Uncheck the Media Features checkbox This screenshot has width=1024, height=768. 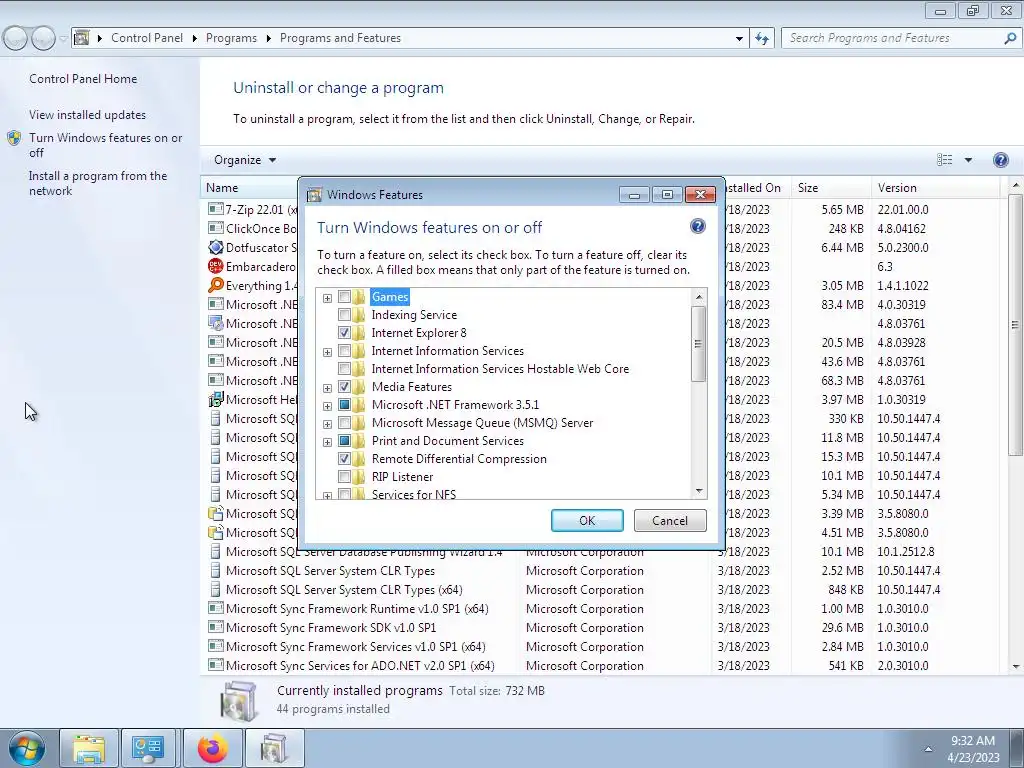[x=344, y=387]
